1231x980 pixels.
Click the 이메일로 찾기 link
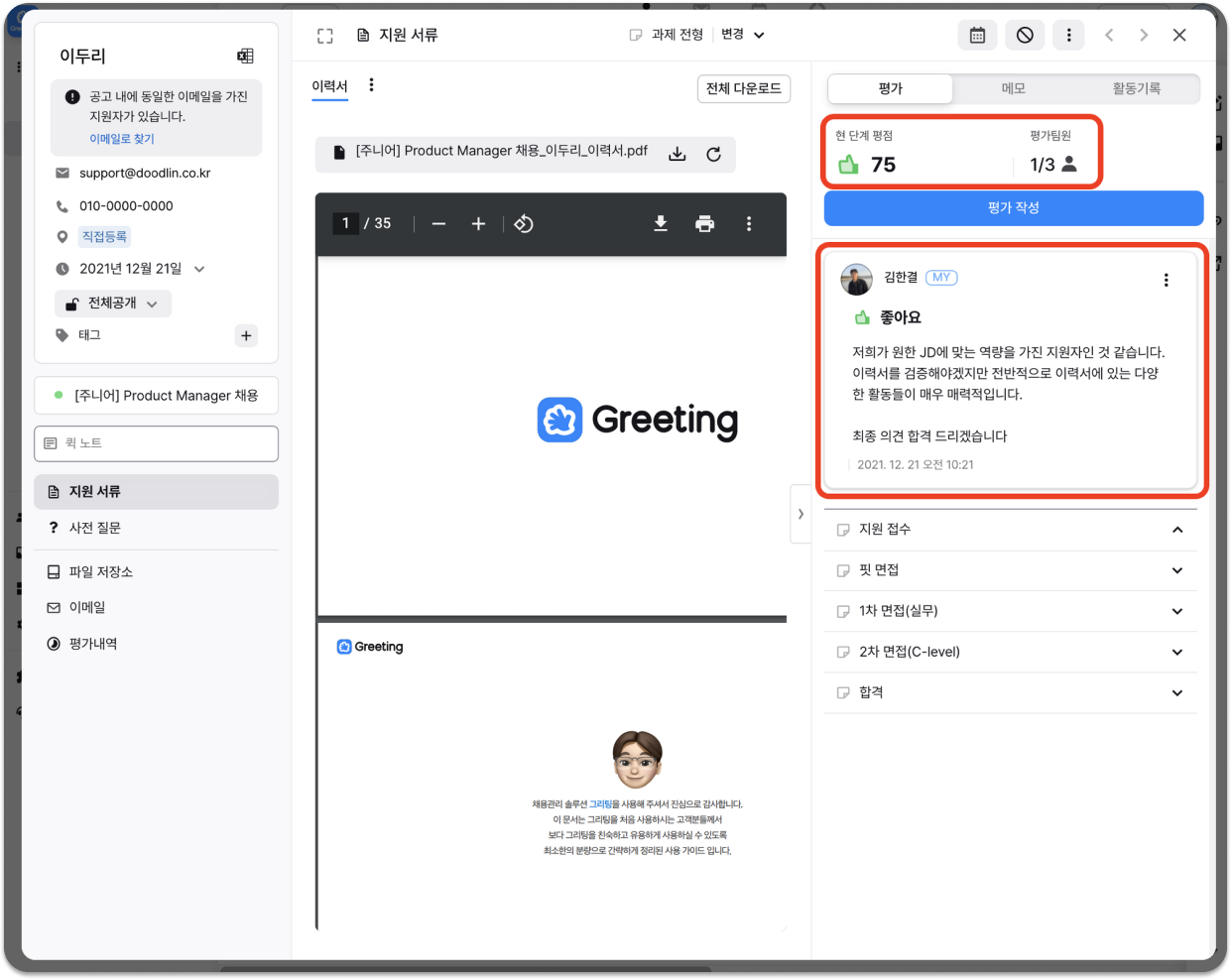[x=122, y=139]
